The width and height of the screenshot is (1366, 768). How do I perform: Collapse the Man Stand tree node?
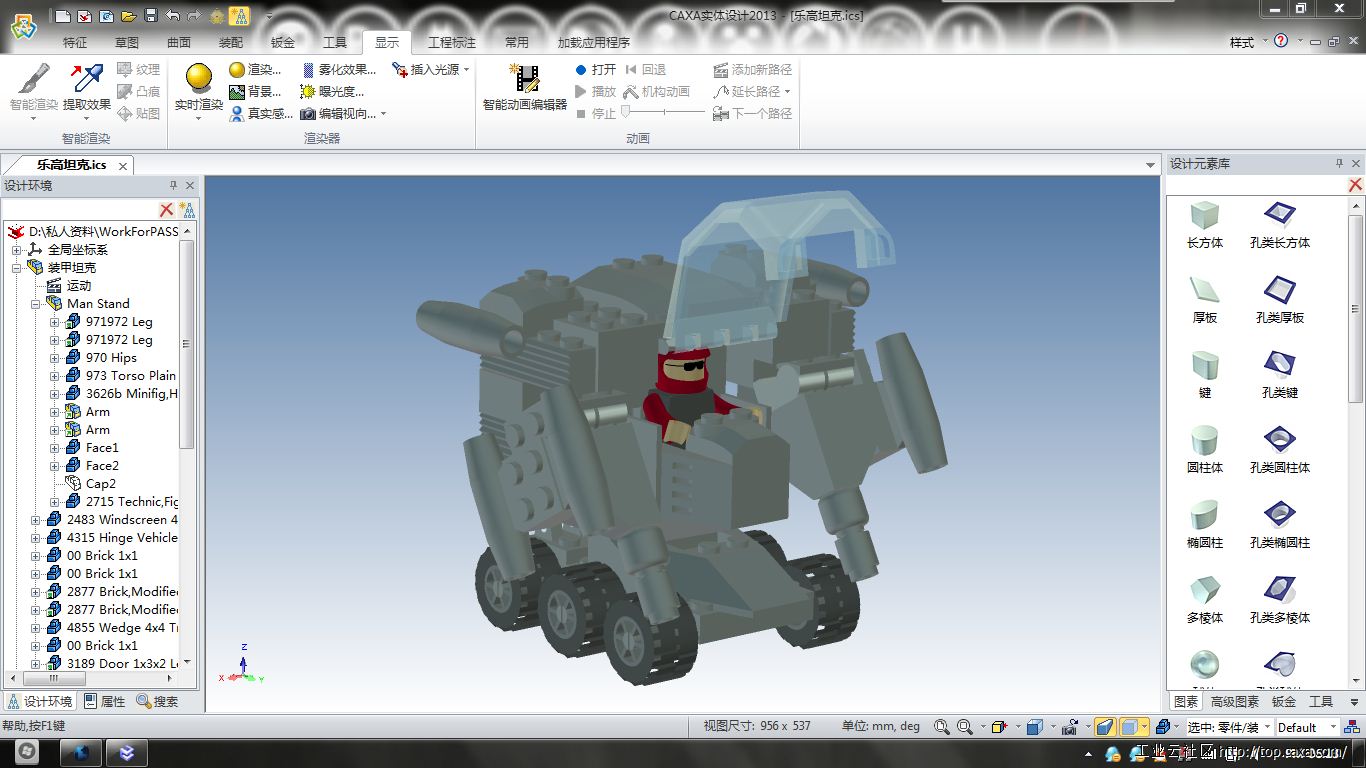35,304
